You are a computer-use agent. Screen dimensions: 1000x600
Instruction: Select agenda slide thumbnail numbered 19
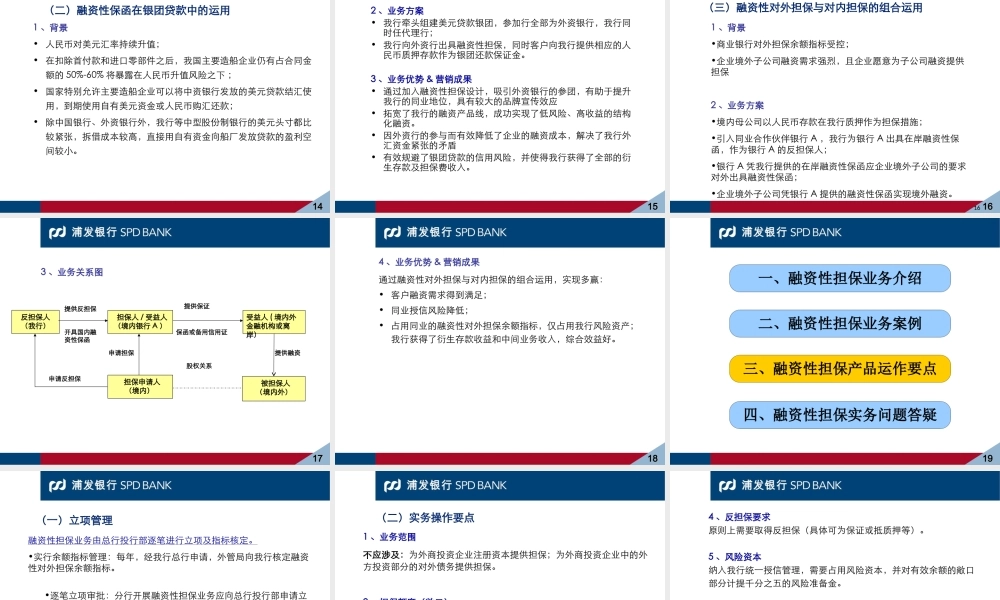click(x=835, y=341)
